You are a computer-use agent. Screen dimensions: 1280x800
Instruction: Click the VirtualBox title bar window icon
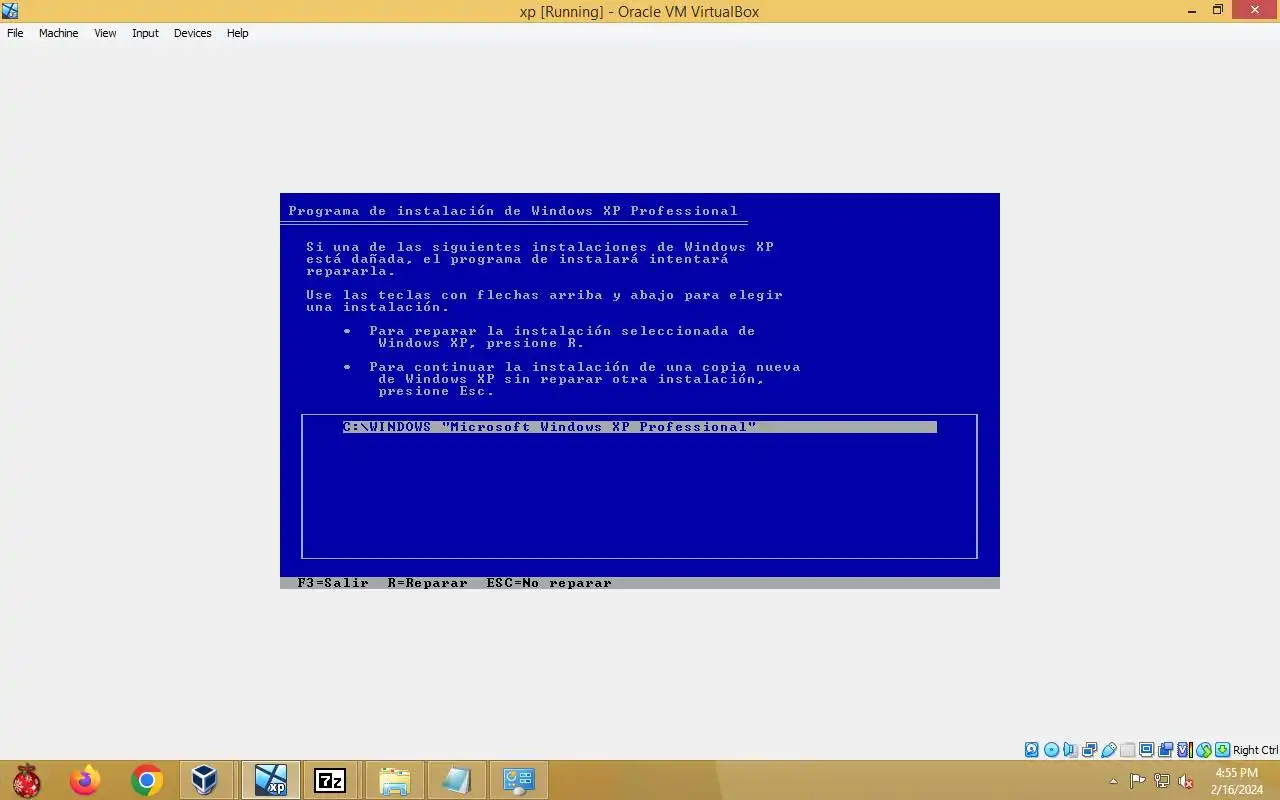coord(10,11)
